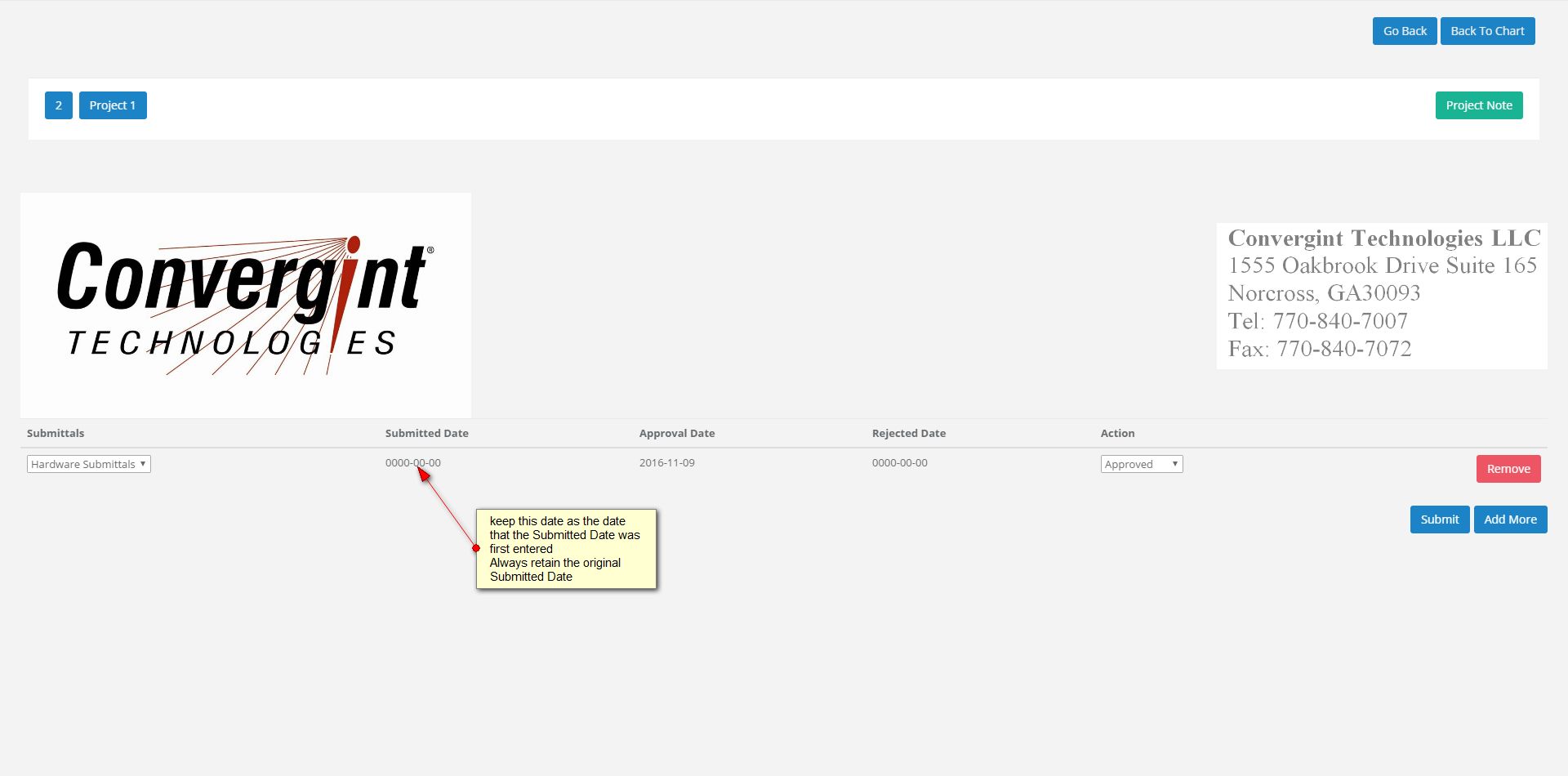Image resolution: width=1568 pixels, height=776 pixels.
Task: Remove the Hardware Submittals row
Action: pyautogui.click(x=1508, y=469)
